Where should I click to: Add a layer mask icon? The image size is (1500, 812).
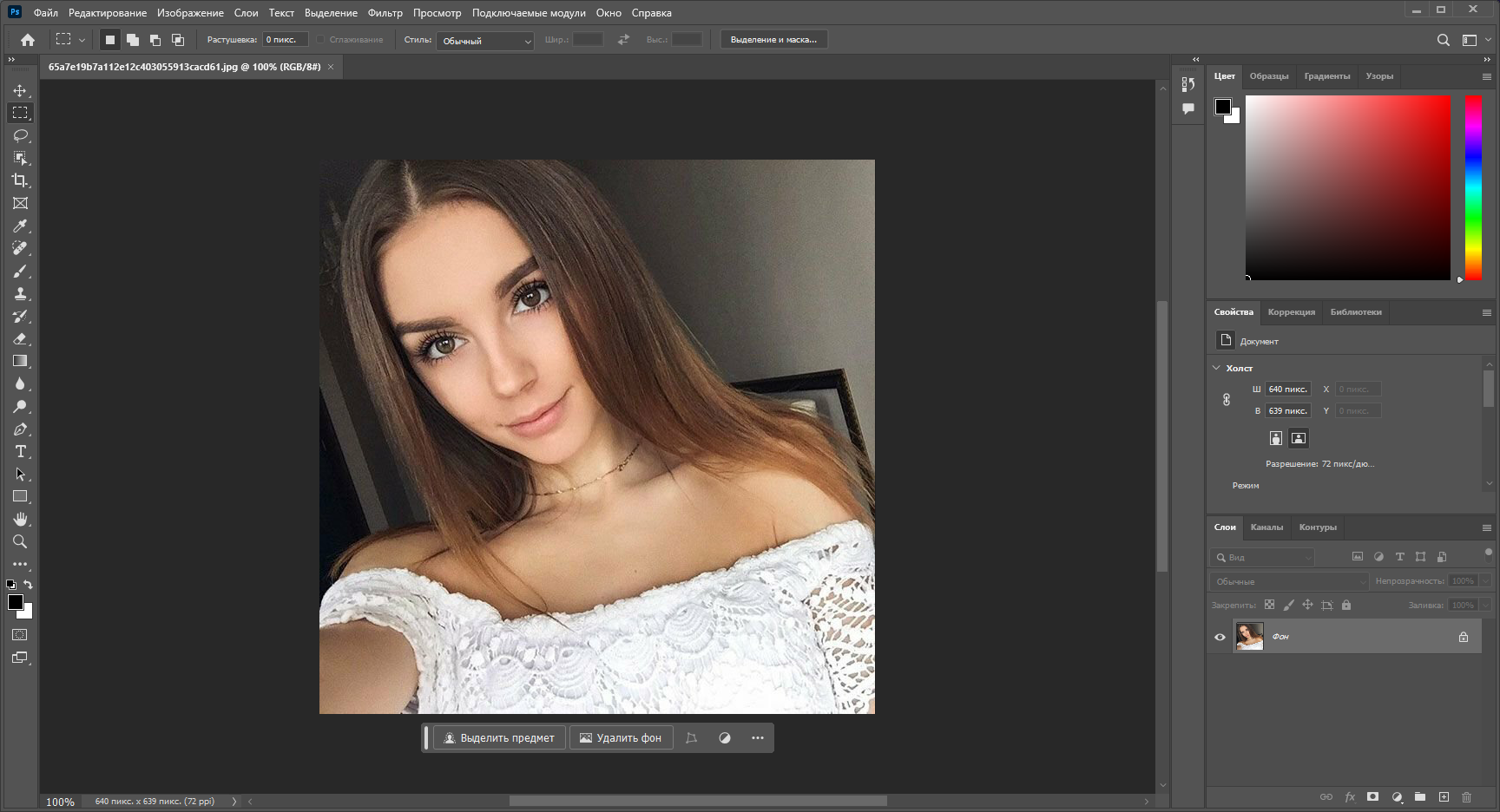point(1372,796)
